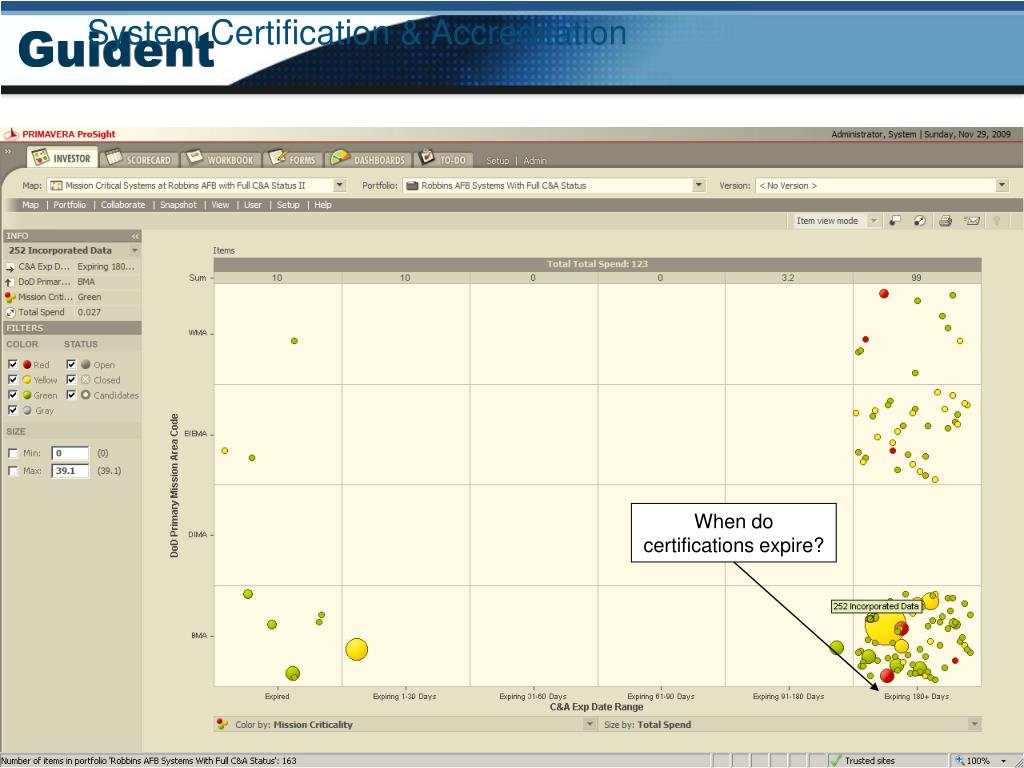The image size is (1024, 768).
Task: Open the Map menu
Action: coord(30,204)
